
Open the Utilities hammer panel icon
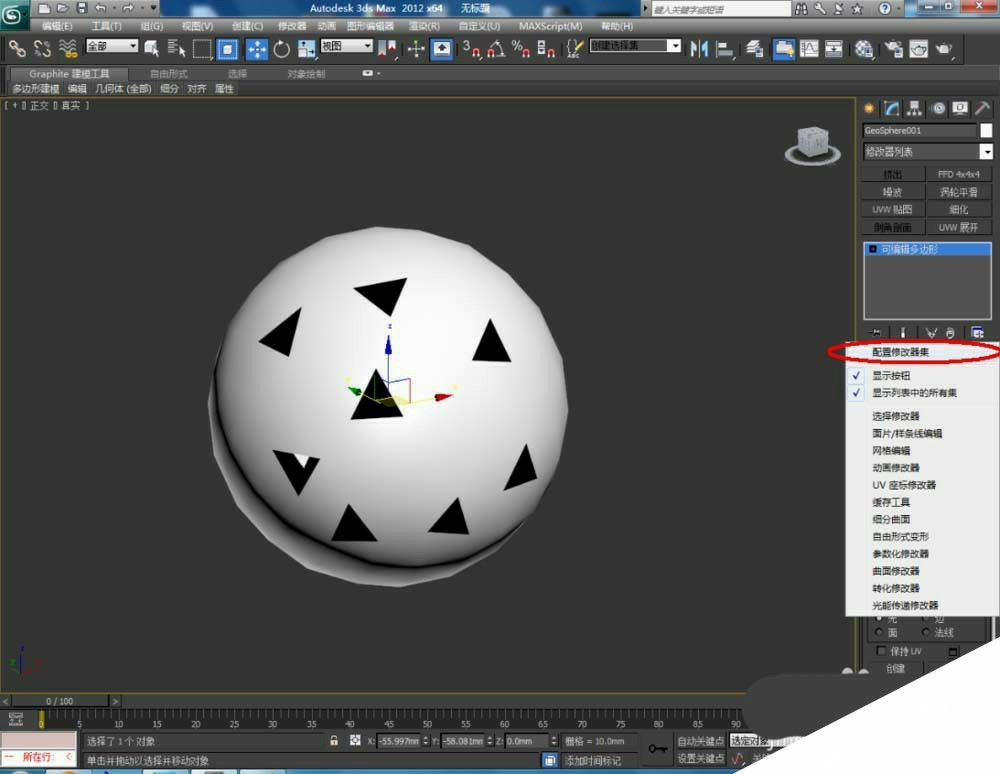tap(983, 109)
